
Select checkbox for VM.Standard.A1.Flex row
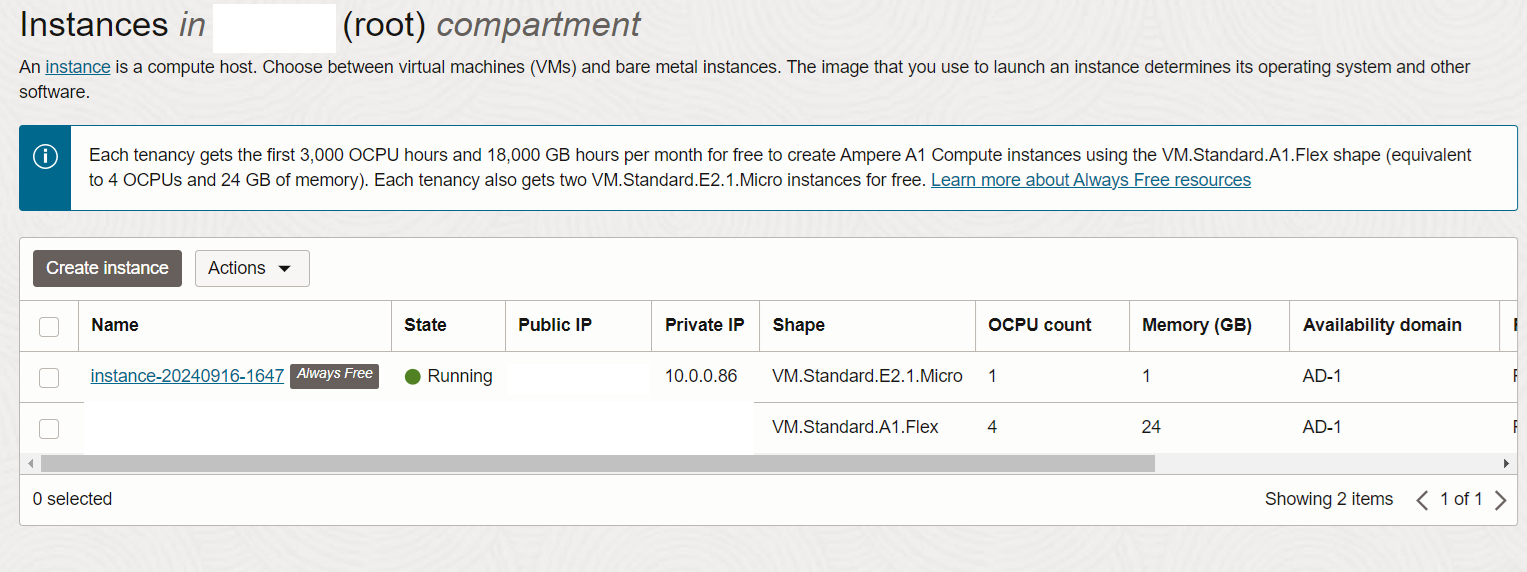point(49,428)
